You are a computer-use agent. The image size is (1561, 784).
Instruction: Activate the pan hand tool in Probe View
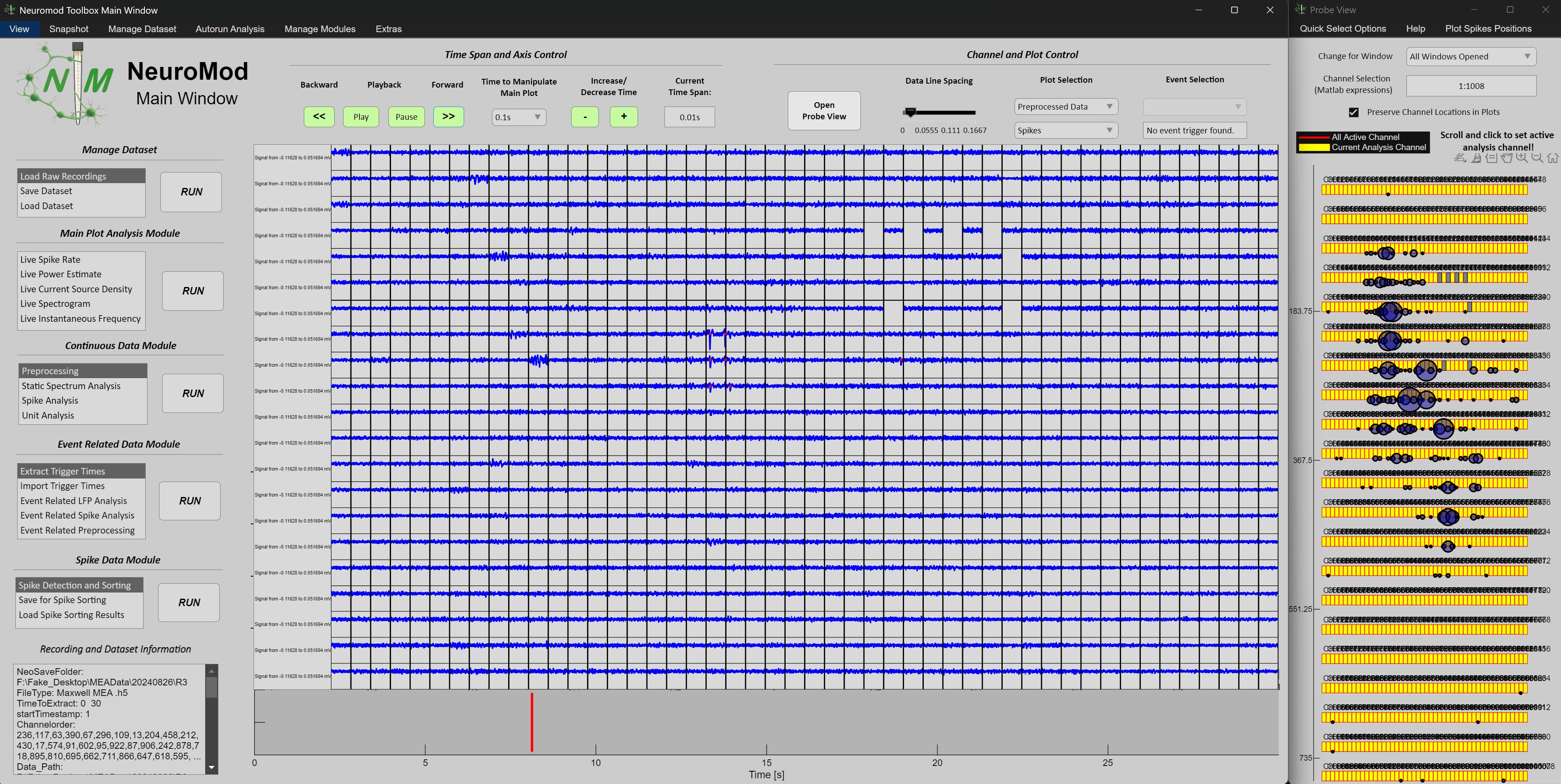1506,158
